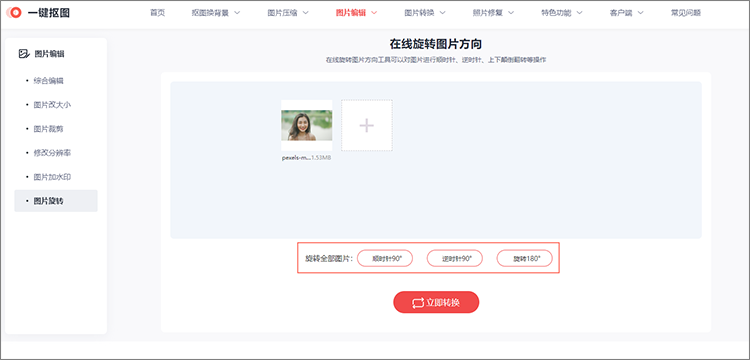Expand the 抠图换背景 dropdown arrow
The height and width of the screenshot is (360, 750).
237,13
